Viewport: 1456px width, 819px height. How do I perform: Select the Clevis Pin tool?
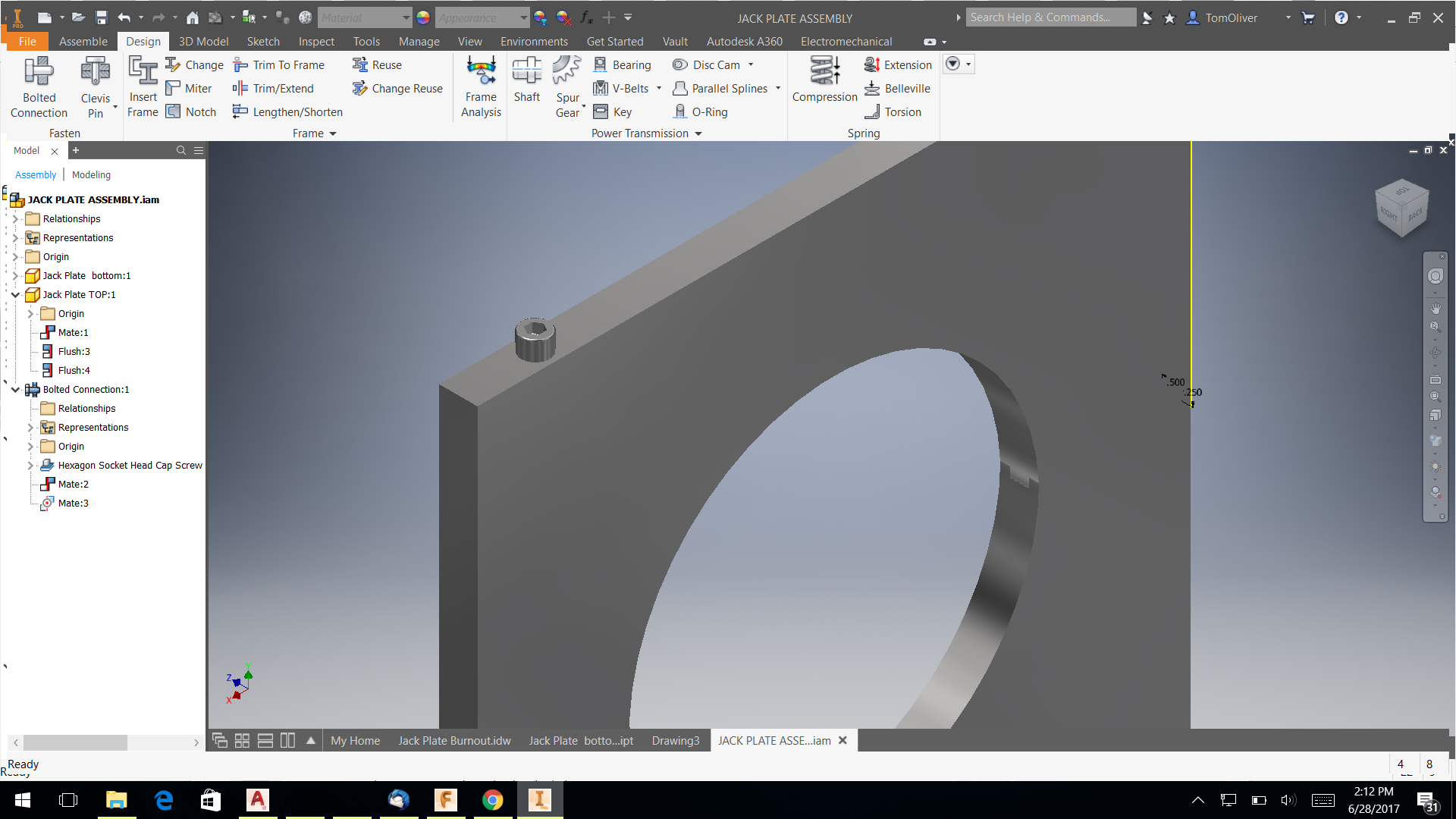(96, 87)
